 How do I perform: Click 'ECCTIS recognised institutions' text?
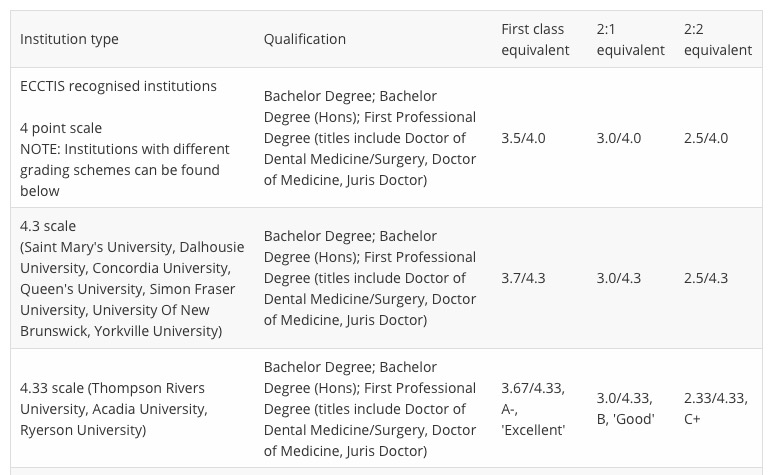click(x=118, y=86)
